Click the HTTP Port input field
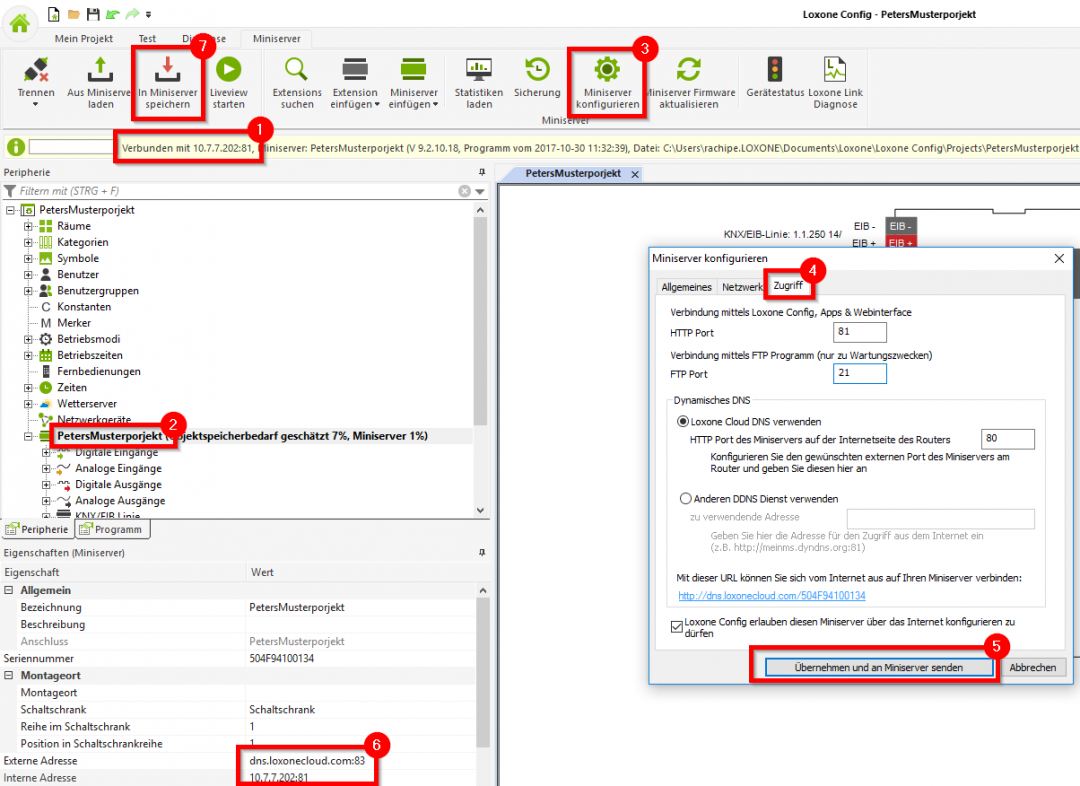The height and width of the screenshot is (786, 1080). tap(859, 332)
